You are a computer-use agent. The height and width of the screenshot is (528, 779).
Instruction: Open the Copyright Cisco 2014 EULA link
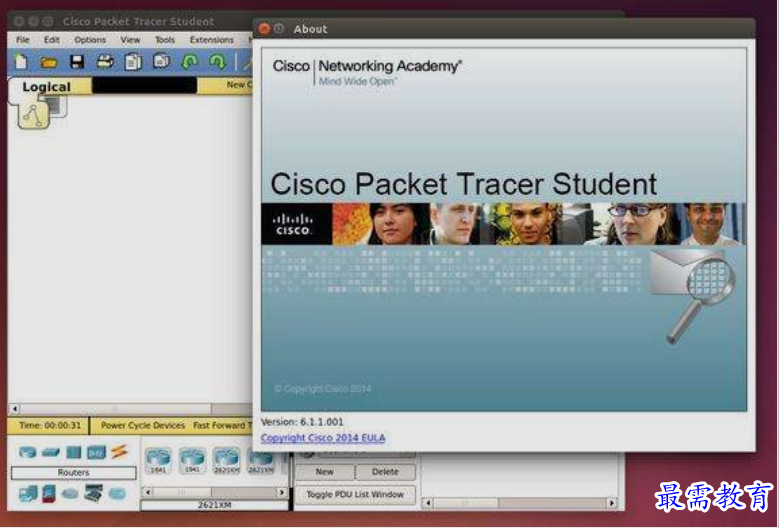[323, 438]
